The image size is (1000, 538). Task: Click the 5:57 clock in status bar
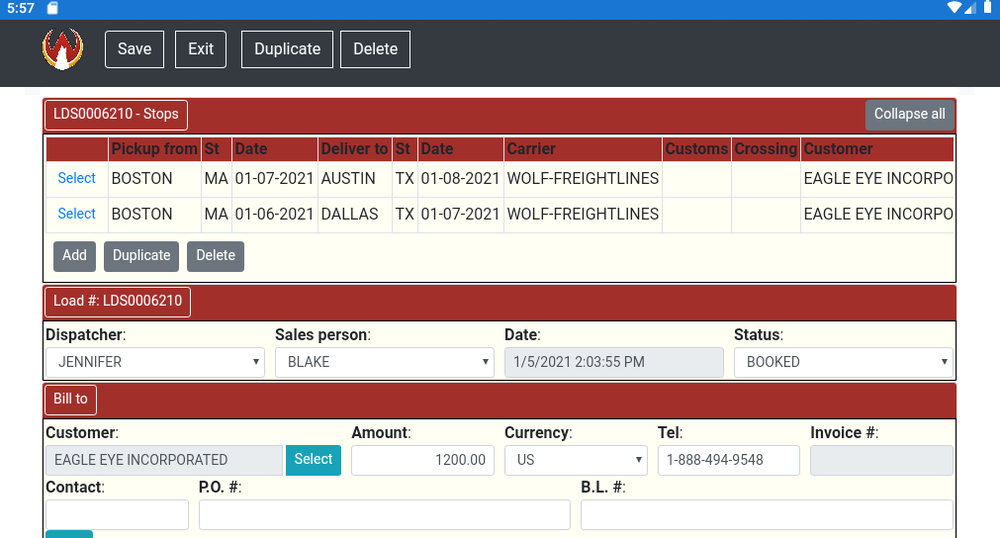coord(21,8)
